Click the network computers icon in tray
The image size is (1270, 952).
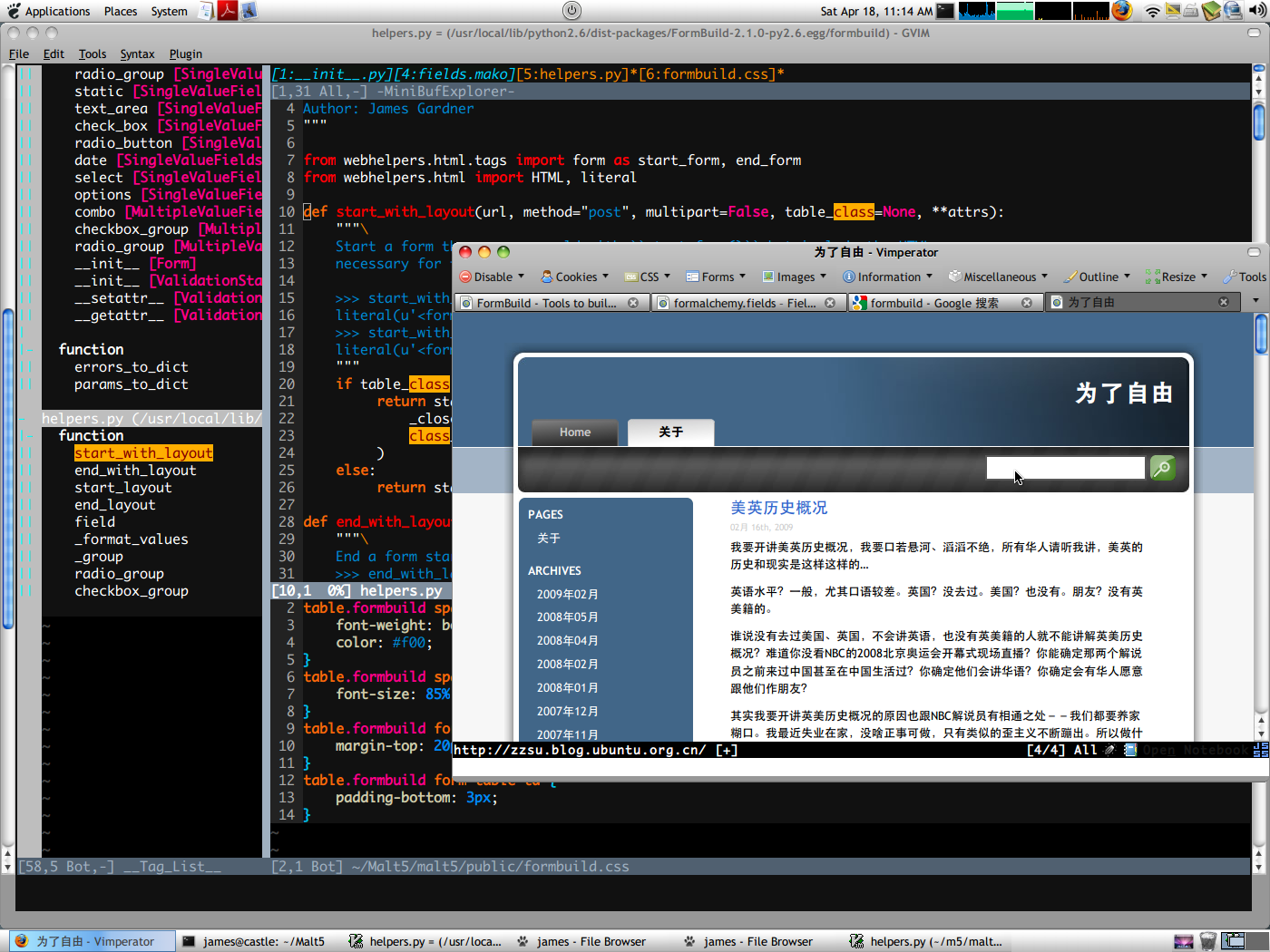point(1233,11)
